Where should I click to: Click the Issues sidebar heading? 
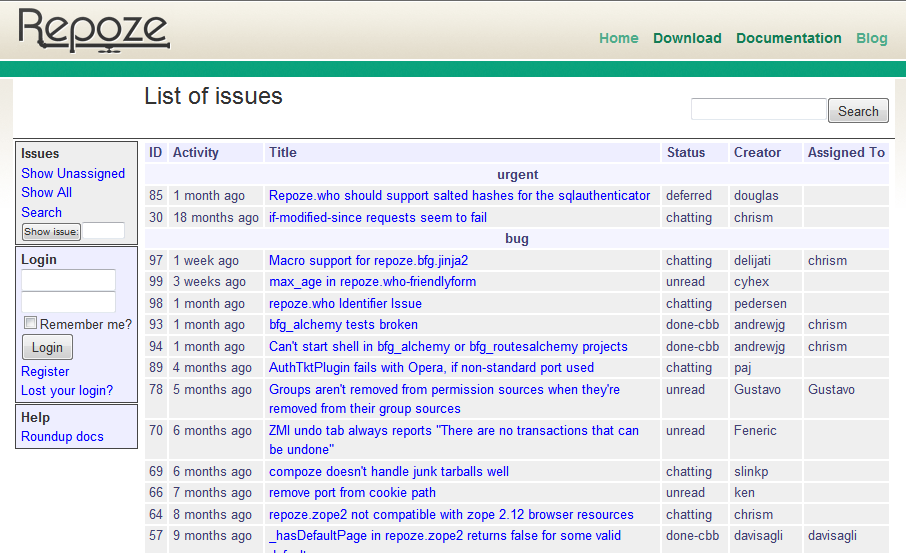40,154
